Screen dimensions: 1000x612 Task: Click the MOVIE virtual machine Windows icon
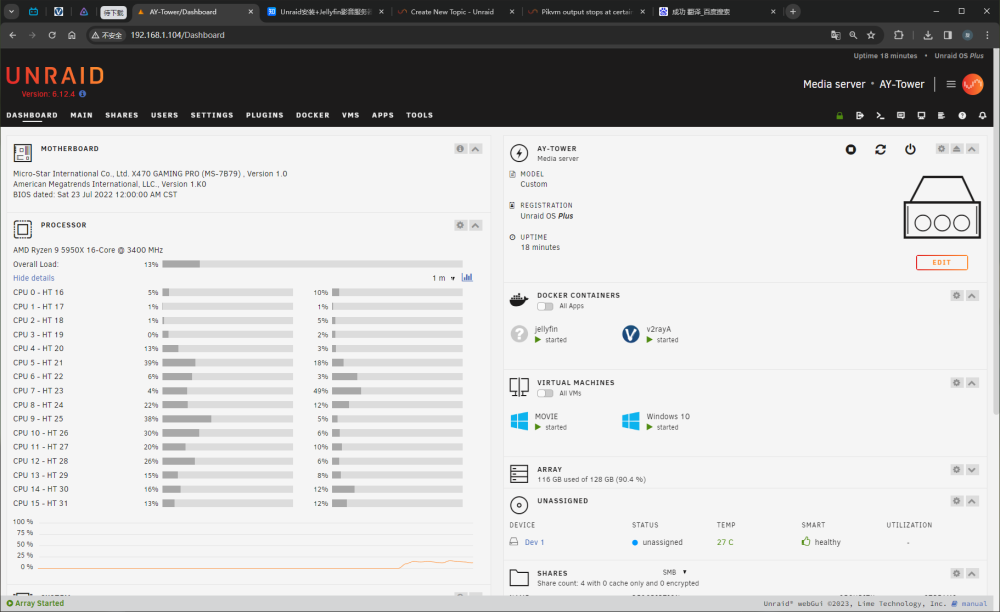pos(519,421)
